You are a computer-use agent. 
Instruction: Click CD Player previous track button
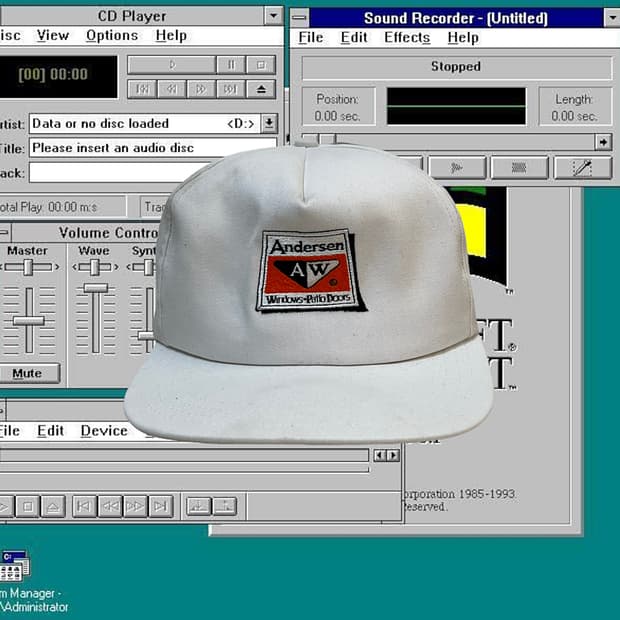[x=142, y=89]
